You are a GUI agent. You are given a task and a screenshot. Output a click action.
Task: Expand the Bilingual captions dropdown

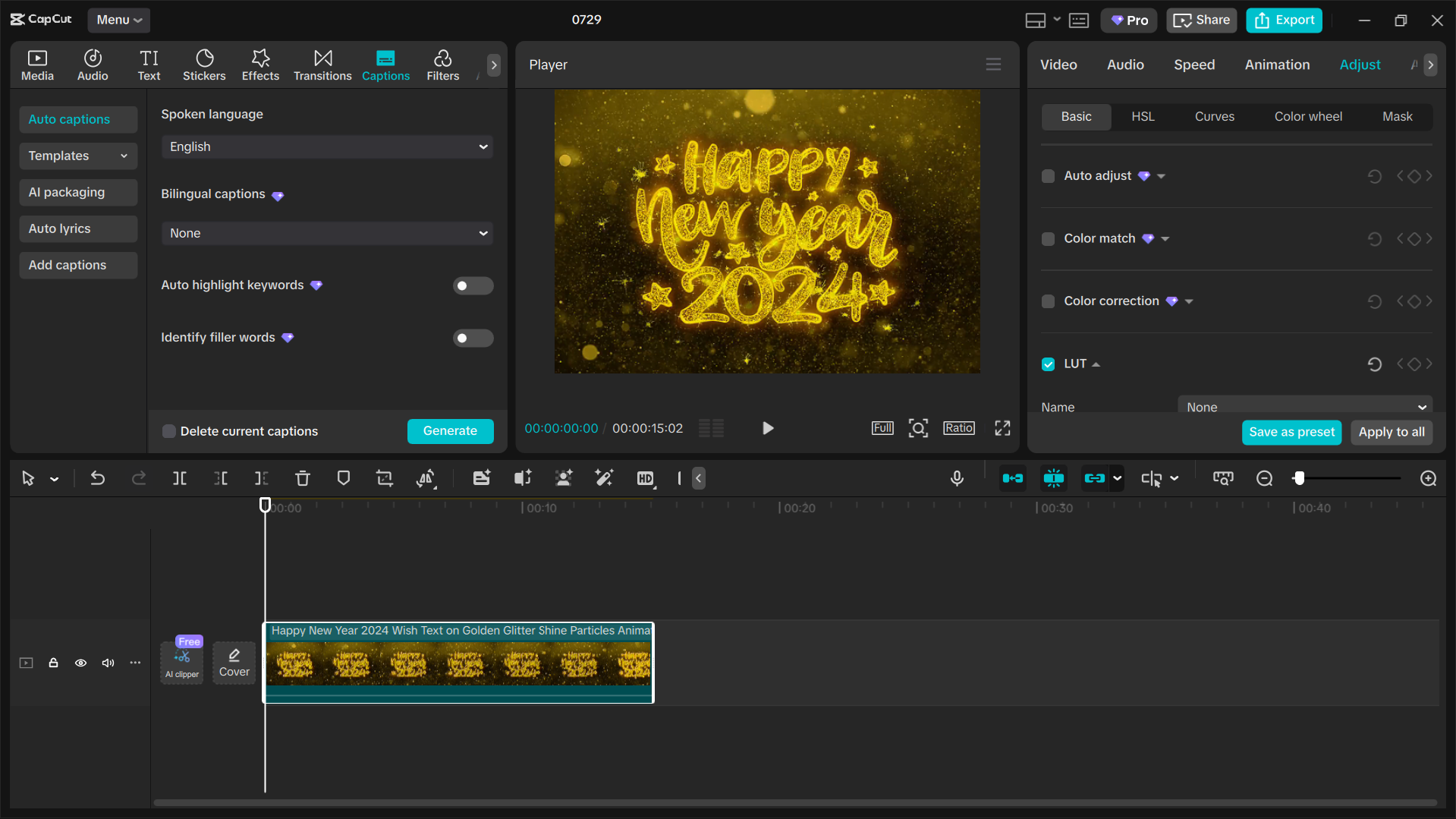click(327, 233)
